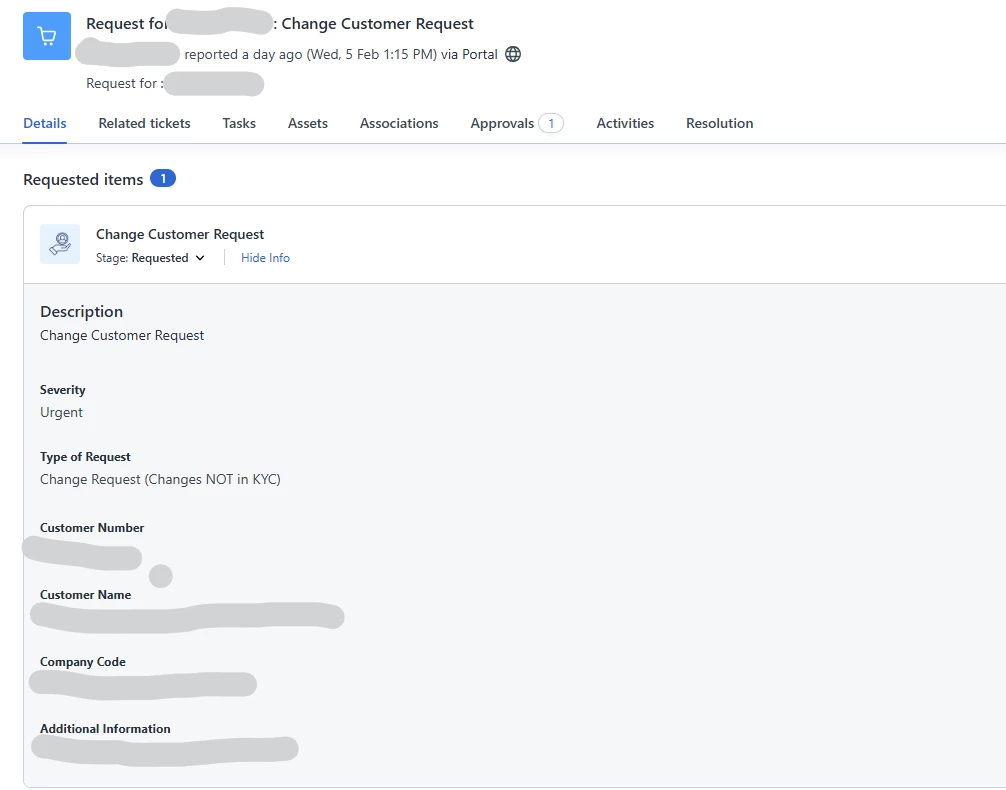Switch to the Details tab

[45, 123]
